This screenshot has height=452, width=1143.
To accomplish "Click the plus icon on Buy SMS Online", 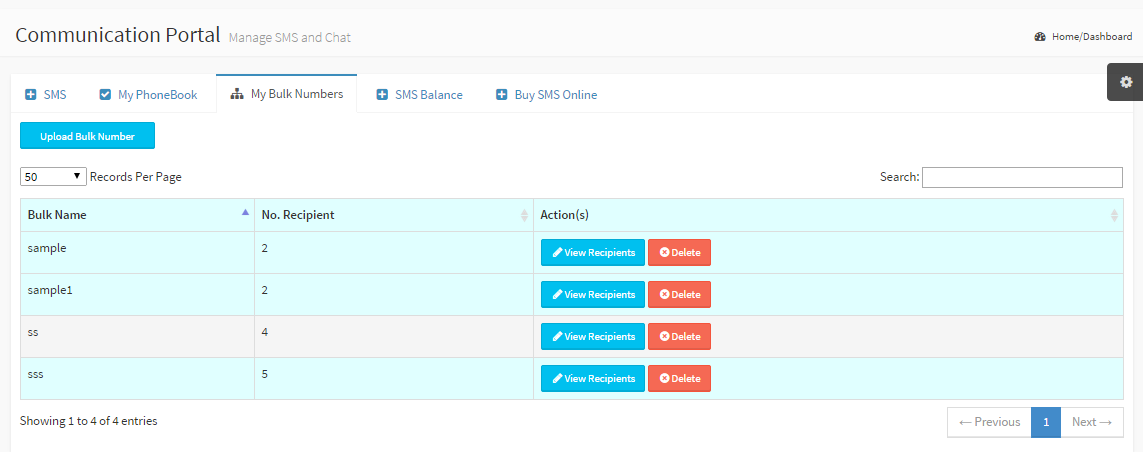I will coord(502,95).
